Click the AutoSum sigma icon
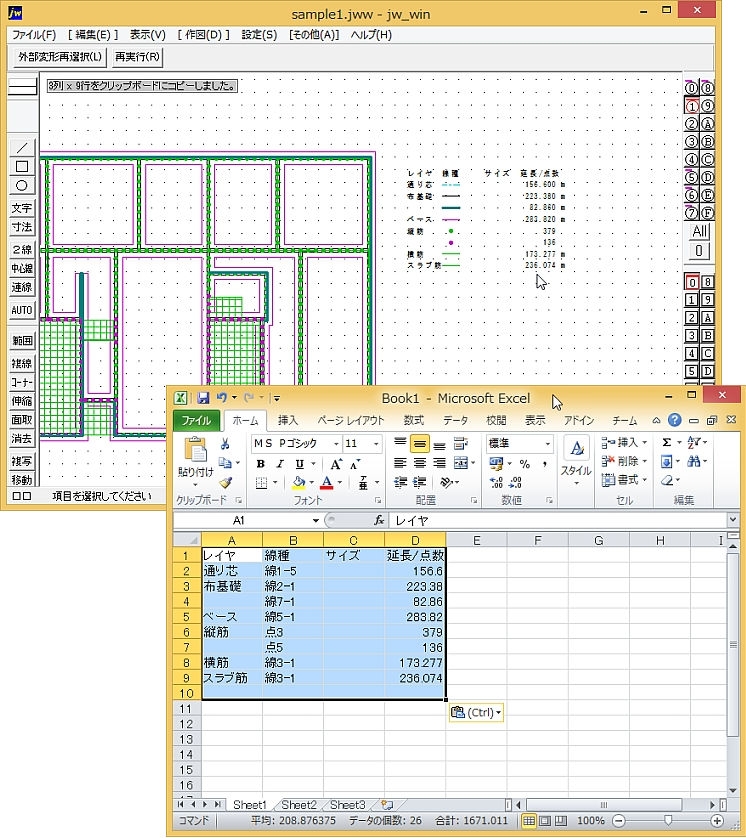This screenshot has height=838, width=746. click(x=667, y=443)
